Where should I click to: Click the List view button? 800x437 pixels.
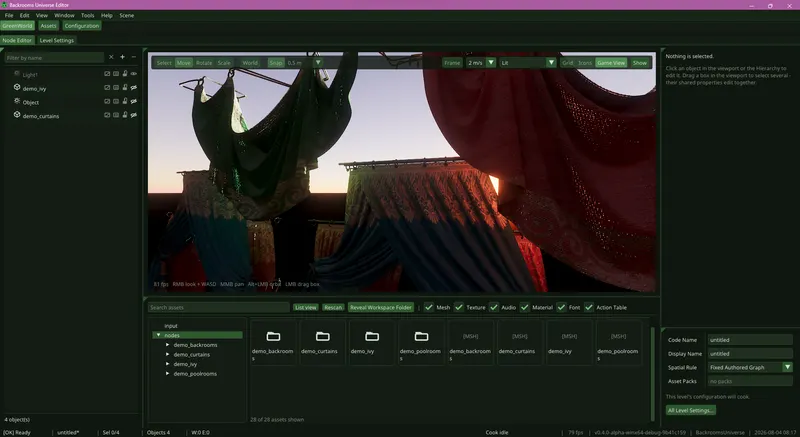[x=306, y=307]
